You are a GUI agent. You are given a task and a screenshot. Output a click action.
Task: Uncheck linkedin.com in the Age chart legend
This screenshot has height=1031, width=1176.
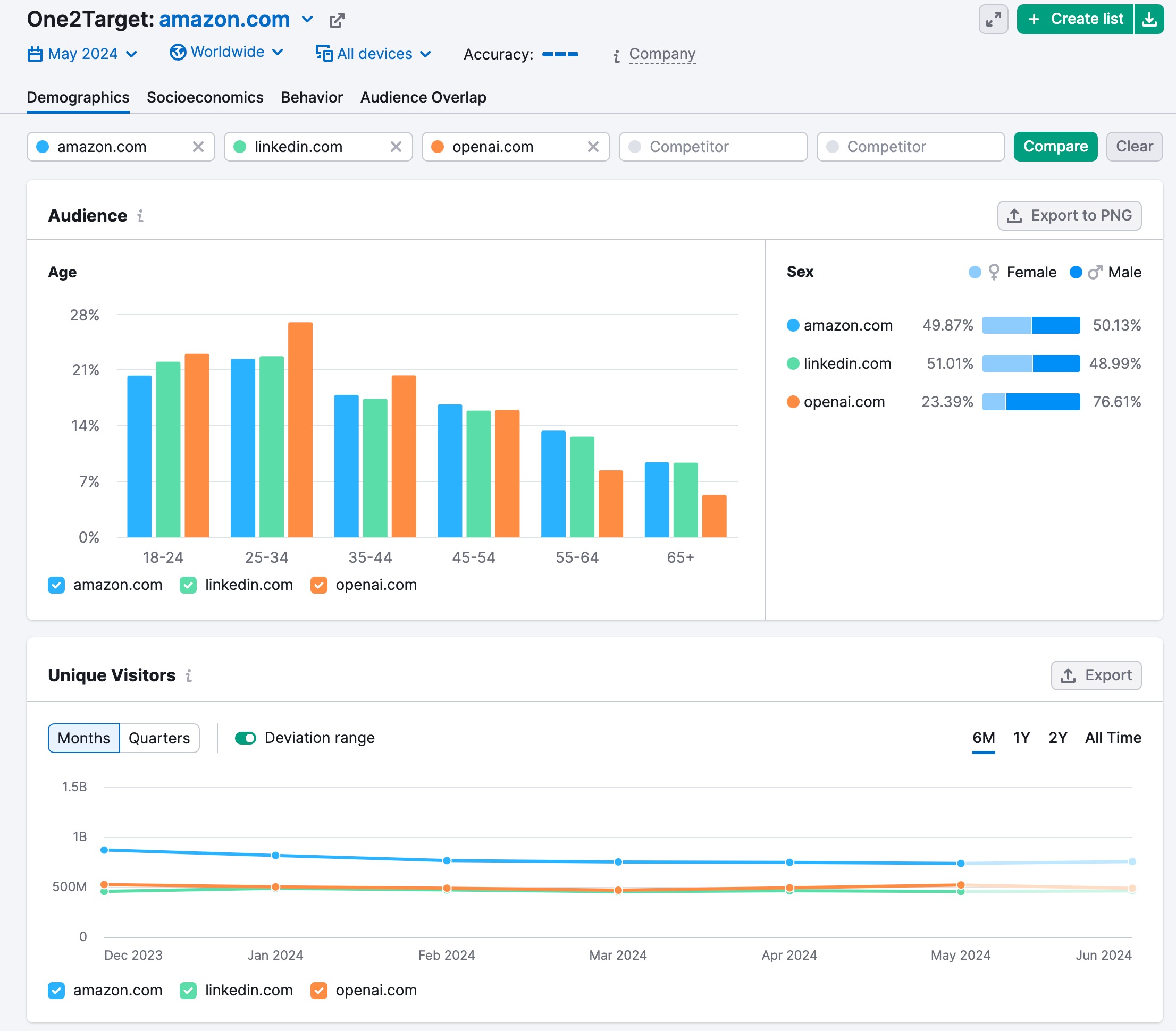point(188,585)
